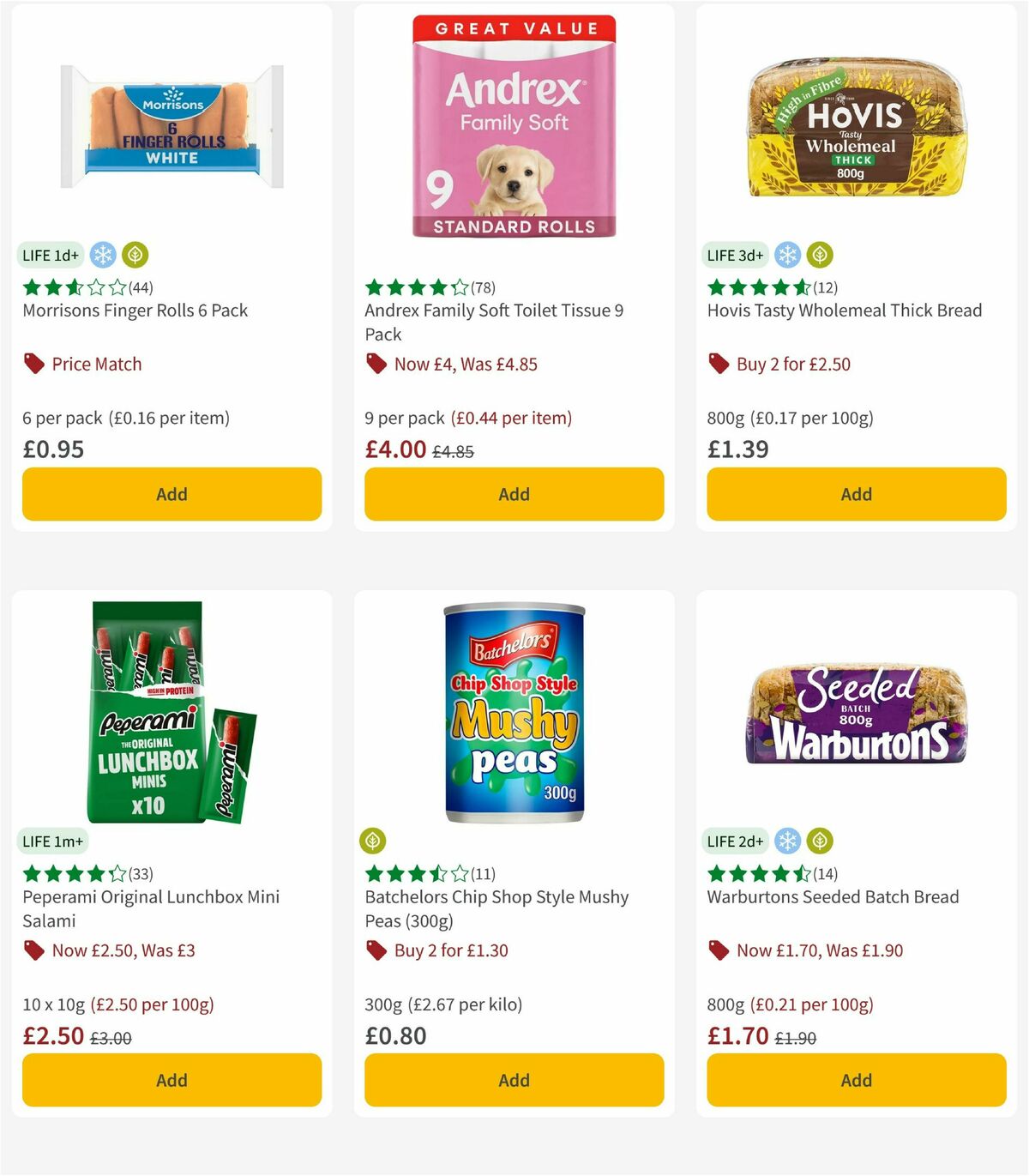
Task: Click the LIFE 2d+ badge on Warburtons bread
Action: click(735, 841)
